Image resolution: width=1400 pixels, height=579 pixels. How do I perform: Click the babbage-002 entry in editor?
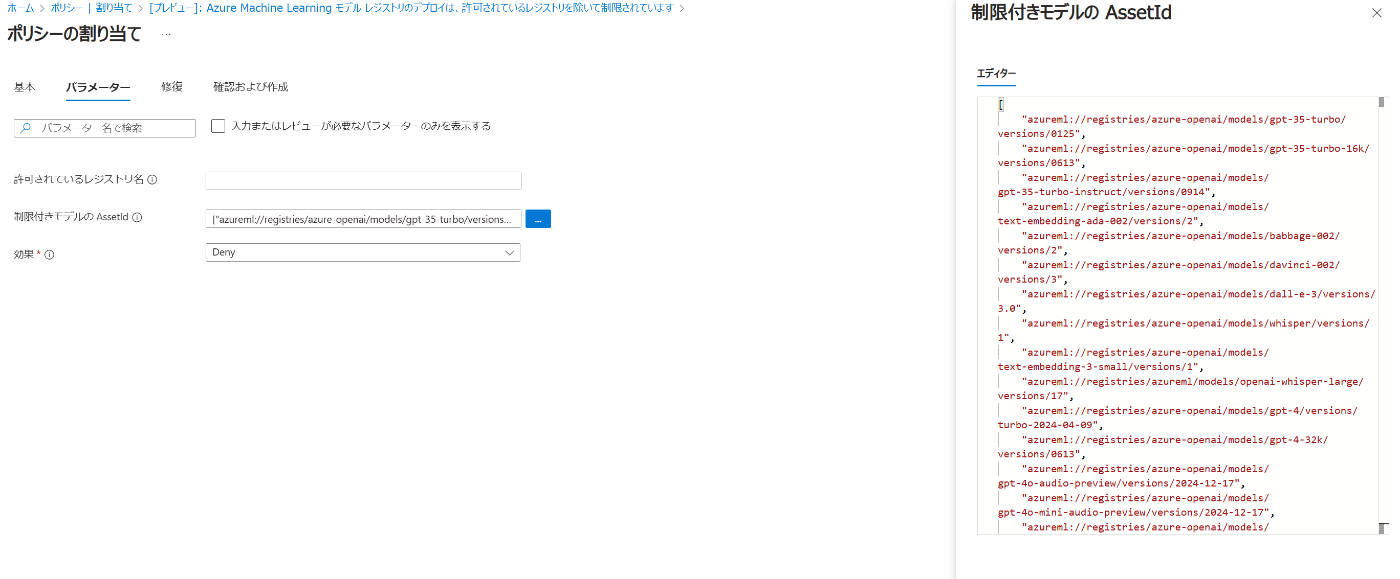pyautogui.click(x=1180, y=235)
